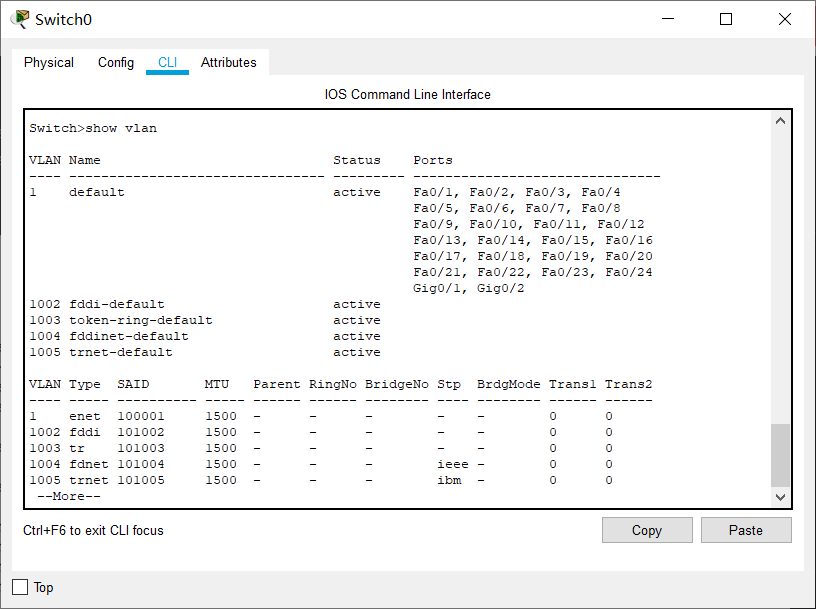Click the --More-- prompt in terminal
The image size is (816, 609).
click(69, 496)
